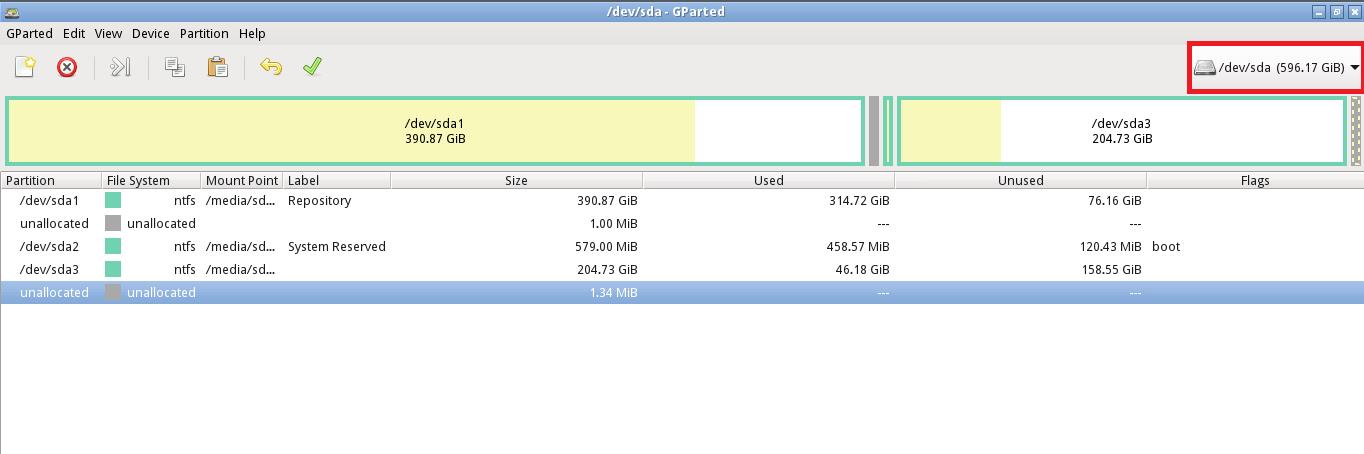Click the Resize/Move toolbar icon

click(120, 67)
